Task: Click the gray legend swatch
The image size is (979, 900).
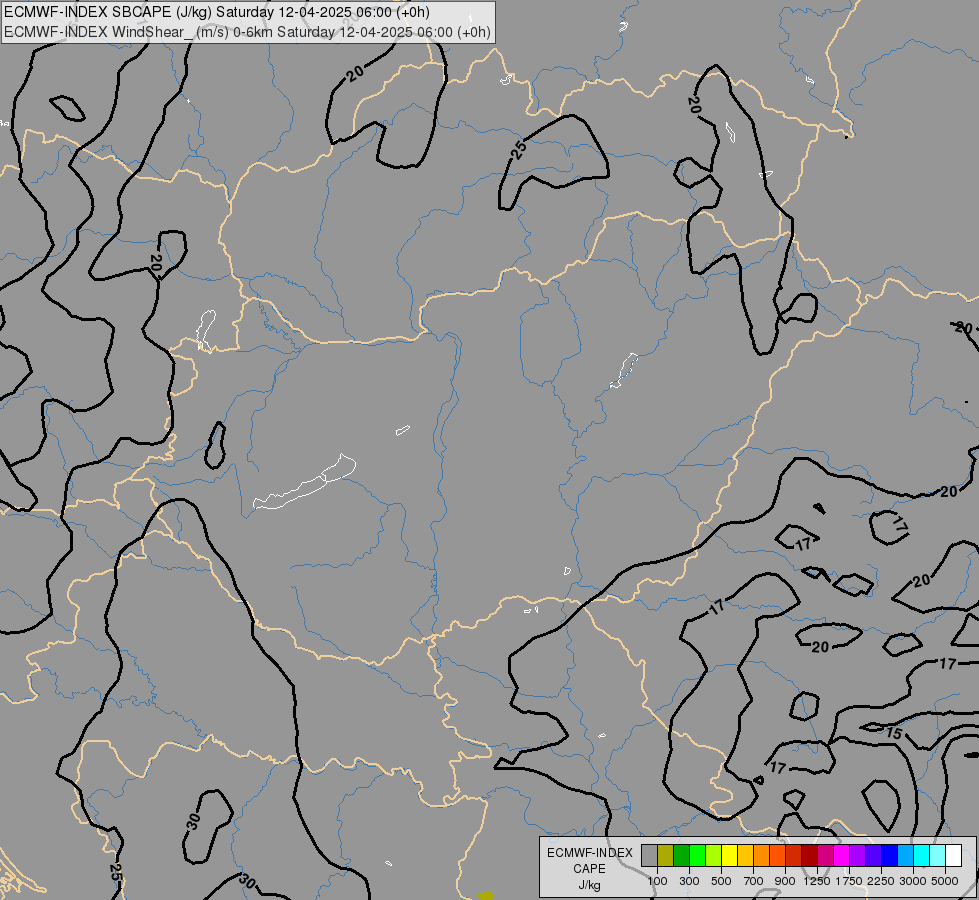Action: pos(649,855)
